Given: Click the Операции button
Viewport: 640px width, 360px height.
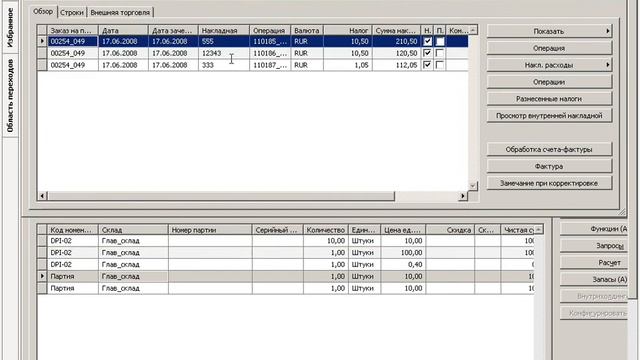Looking at the screenshot, I should click(x=549, y=82).
